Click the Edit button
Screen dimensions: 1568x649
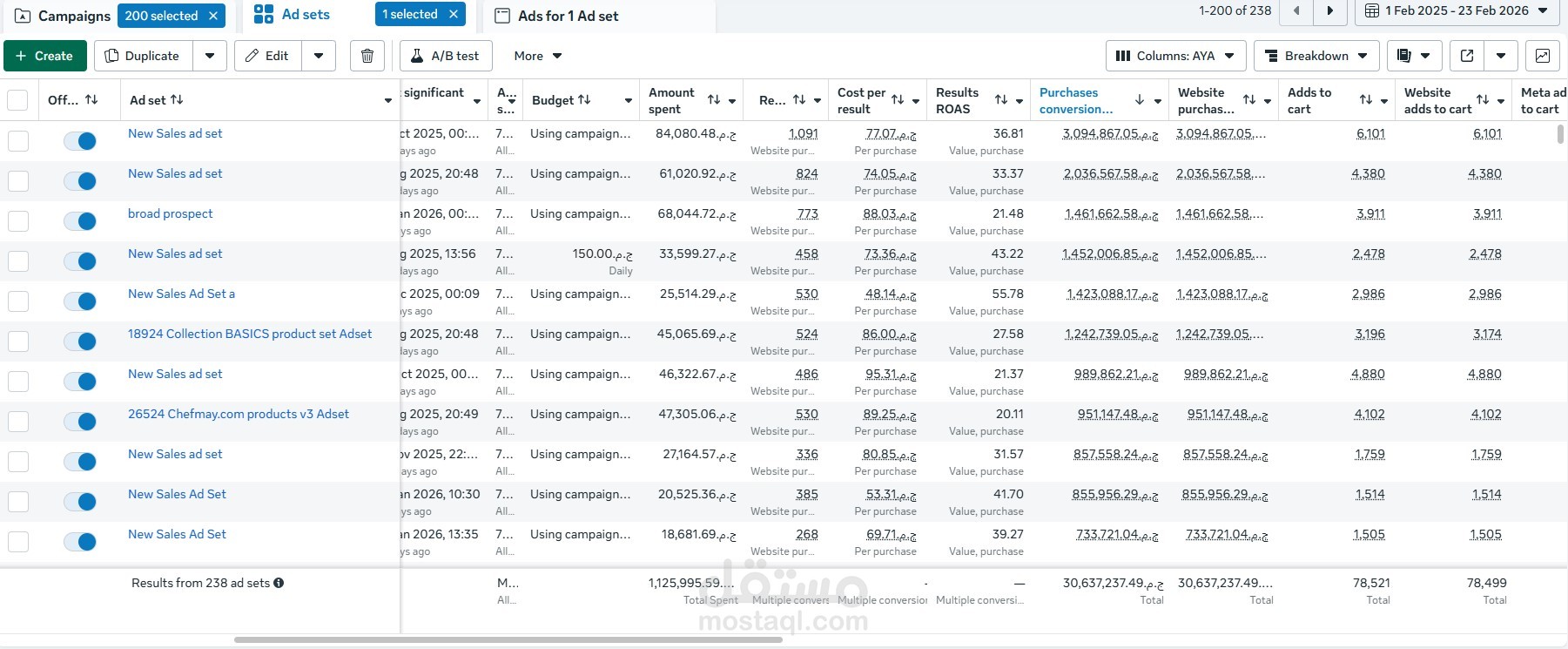coord(268,56)
